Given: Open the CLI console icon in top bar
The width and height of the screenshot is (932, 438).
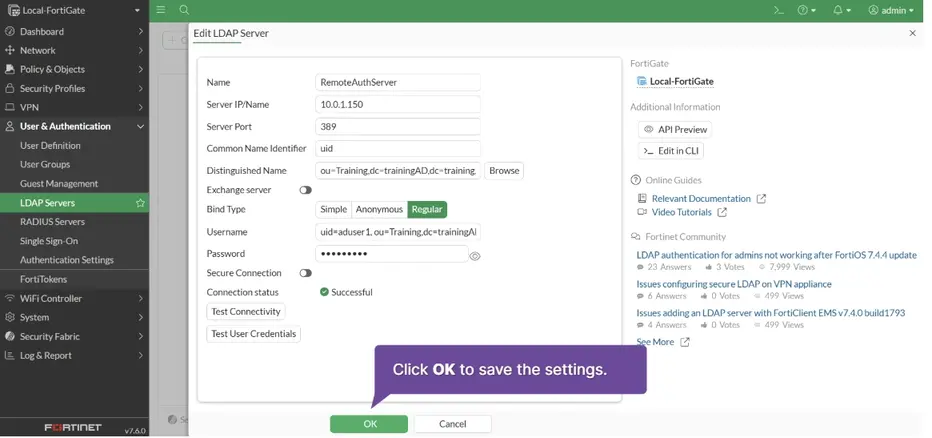Looking at the screenshot, I should pos(779,10).
